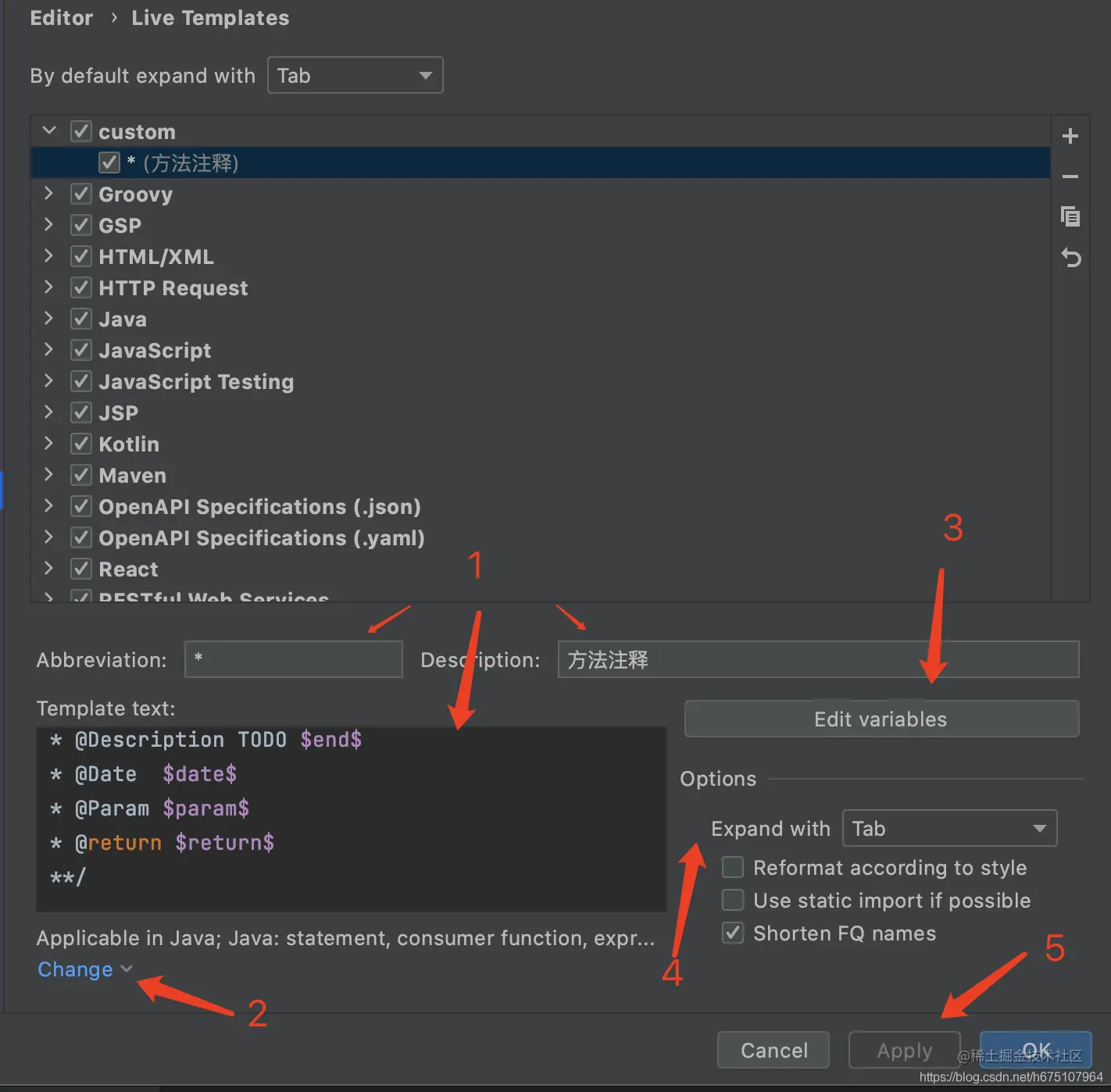This screenshot has height=1092, width=1111.
Task: Expand the JavaScript Testing group
Action: pyautogui.click(x=49, y=380)
